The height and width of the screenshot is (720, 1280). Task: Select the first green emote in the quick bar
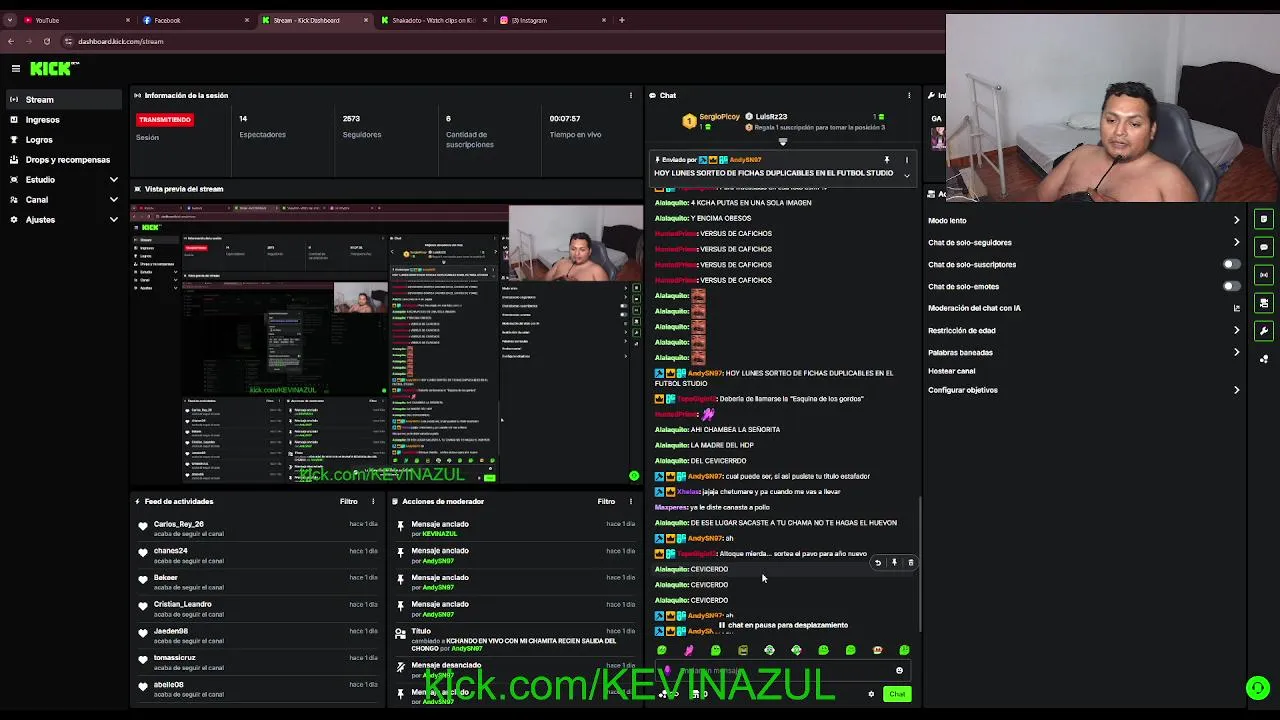[x=662, y=650]
